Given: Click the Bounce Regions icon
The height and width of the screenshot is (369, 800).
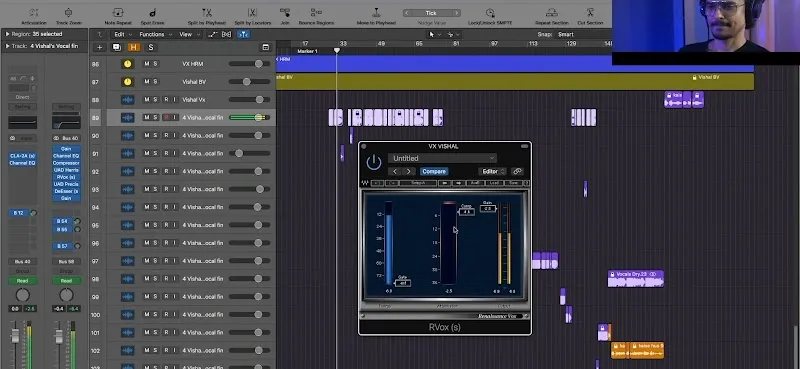Looking at the screenshot, I should click(x=316, y=13).
